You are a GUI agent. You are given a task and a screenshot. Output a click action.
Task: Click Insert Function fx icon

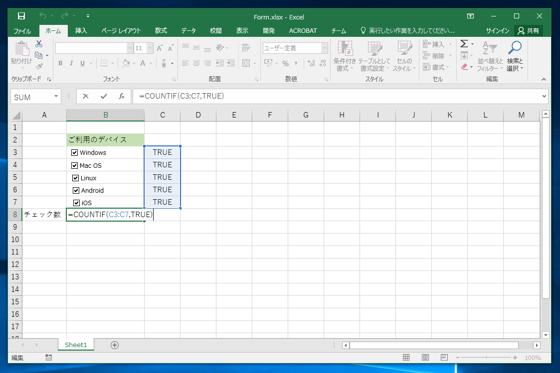[x=121, y=96]
